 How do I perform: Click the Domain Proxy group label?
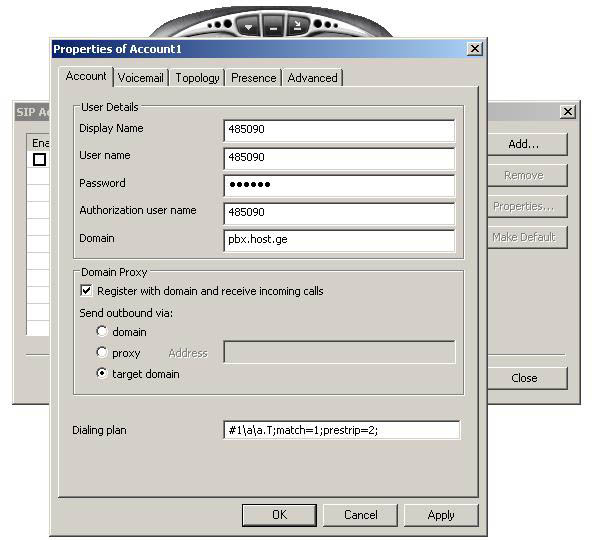(x=114, y=272)
